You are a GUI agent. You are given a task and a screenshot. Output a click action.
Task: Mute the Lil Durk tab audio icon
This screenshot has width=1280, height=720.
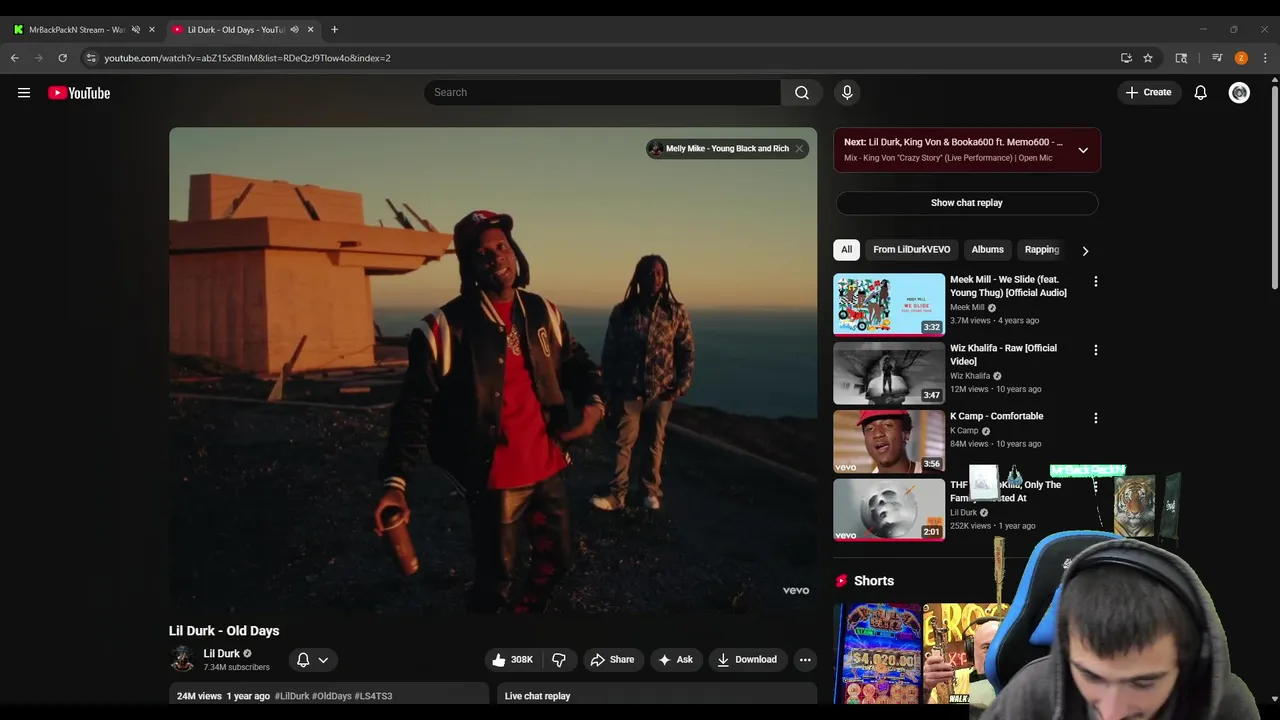click(x=294, y=29)
